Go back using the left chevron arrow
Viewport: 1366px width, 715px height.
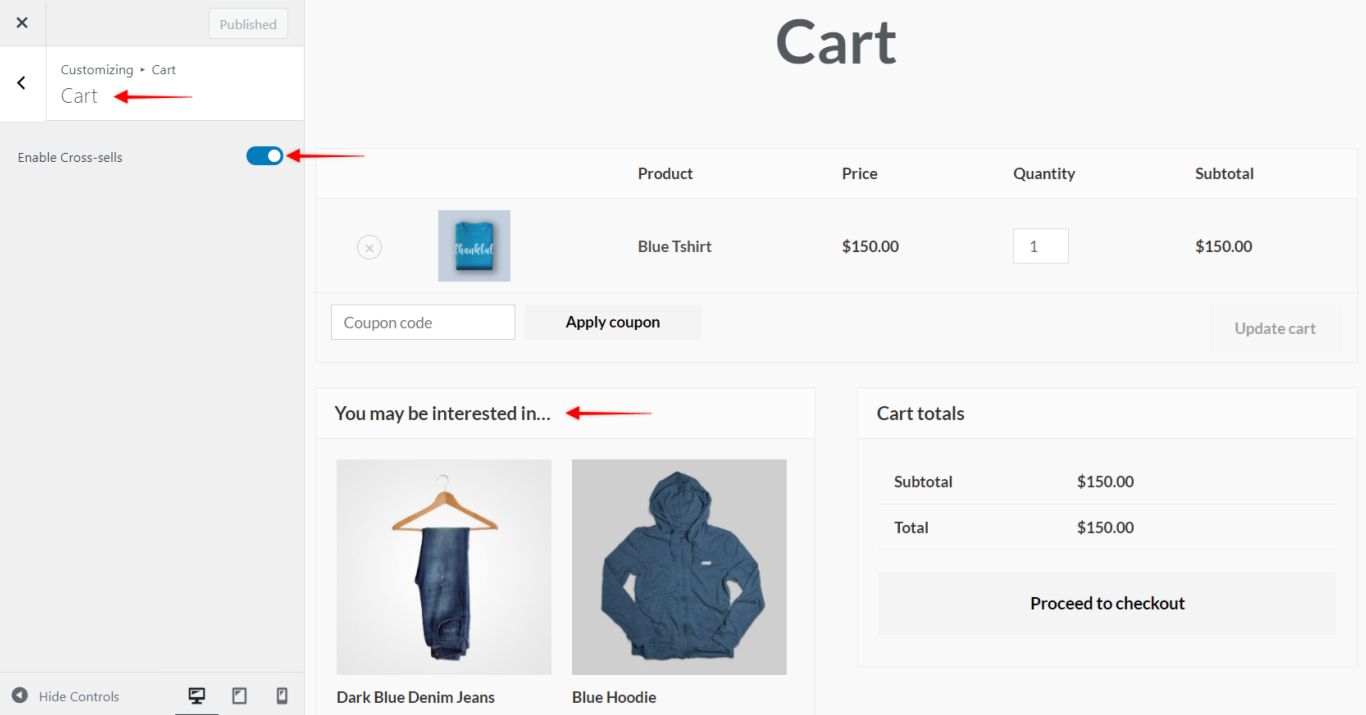coord(22,83)
